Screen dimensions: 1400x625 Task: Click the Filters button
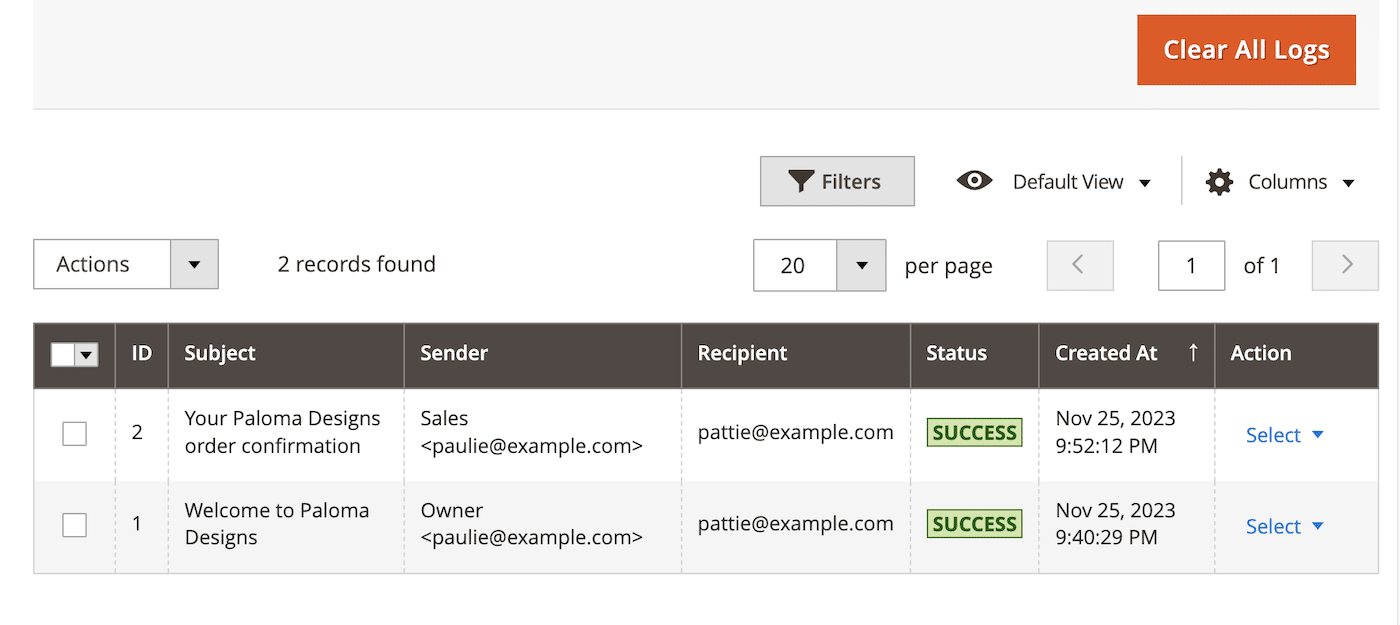click(837, 181)
